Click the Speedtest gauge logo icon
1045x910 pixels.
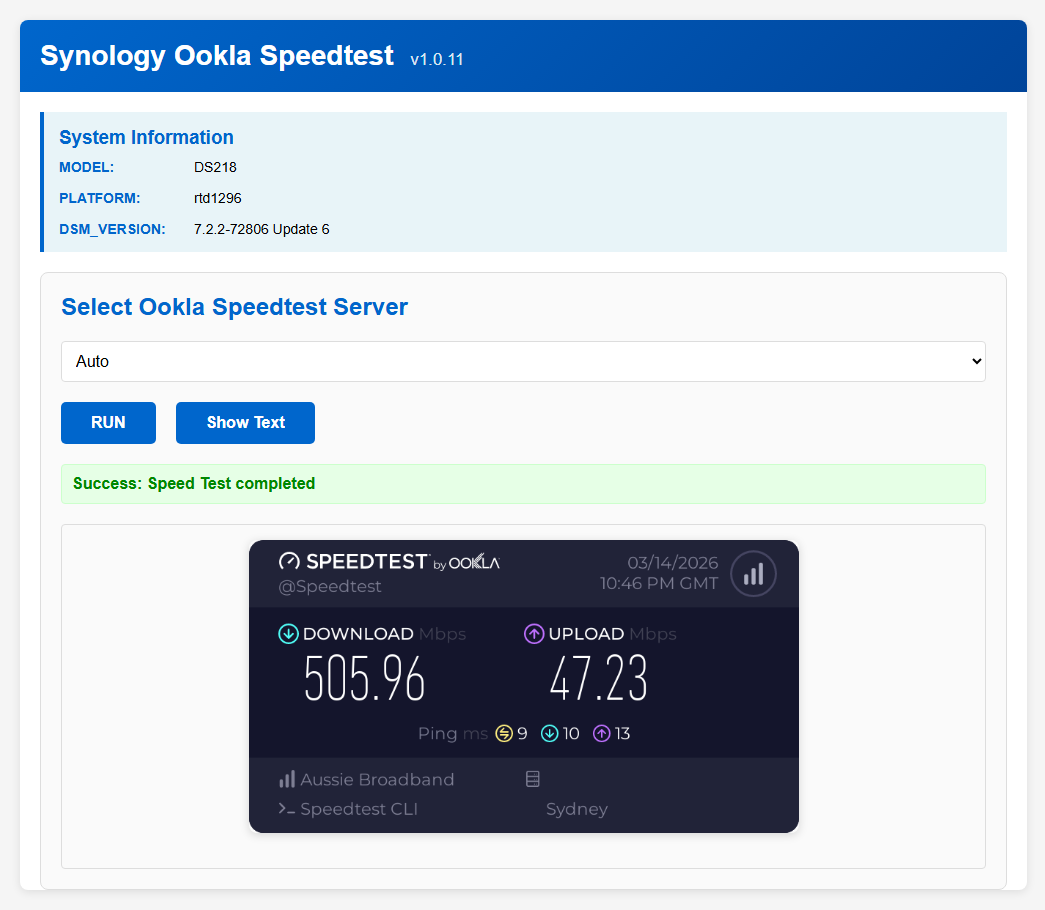(289, 562)
